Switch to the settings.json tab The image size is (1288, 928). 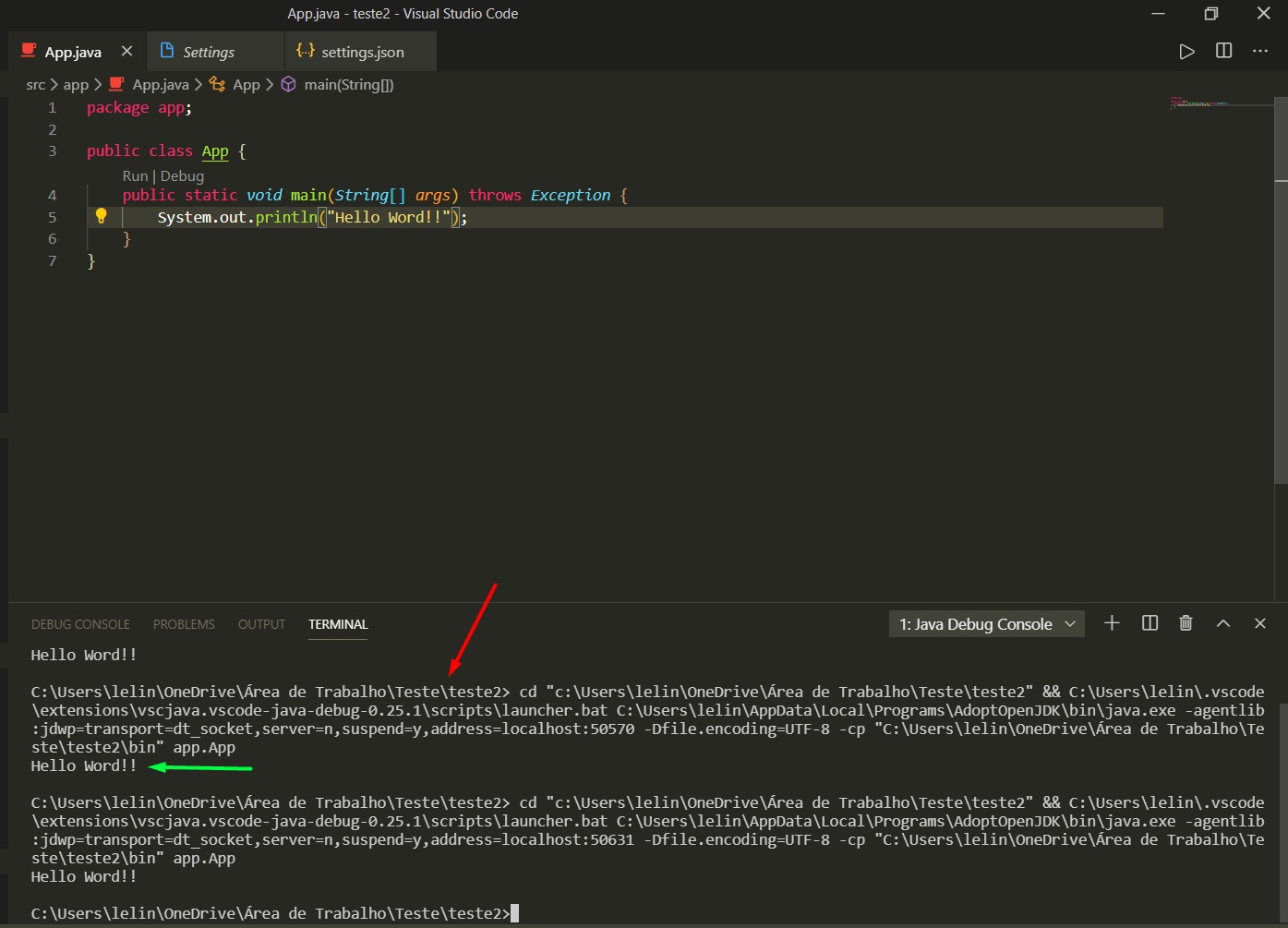[362, 52]
